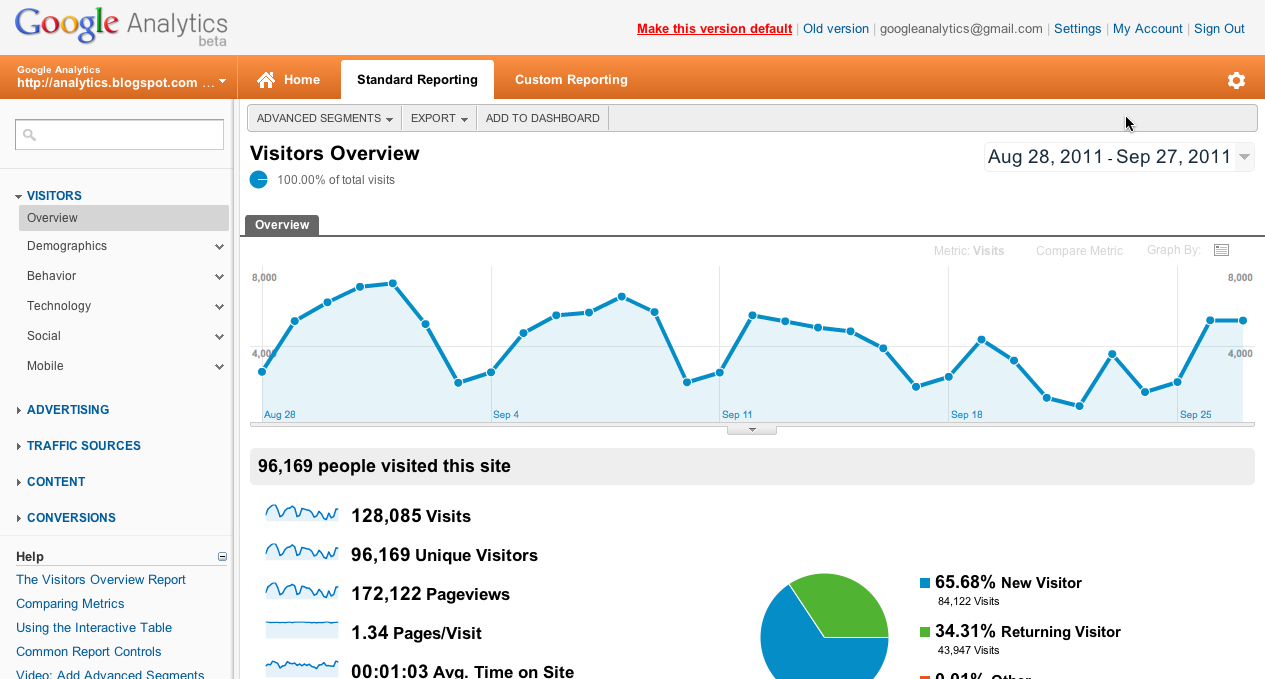Viewport: 1265px width, 679px height.
Task: Open the My Account link
Action: pos(1148,29)
